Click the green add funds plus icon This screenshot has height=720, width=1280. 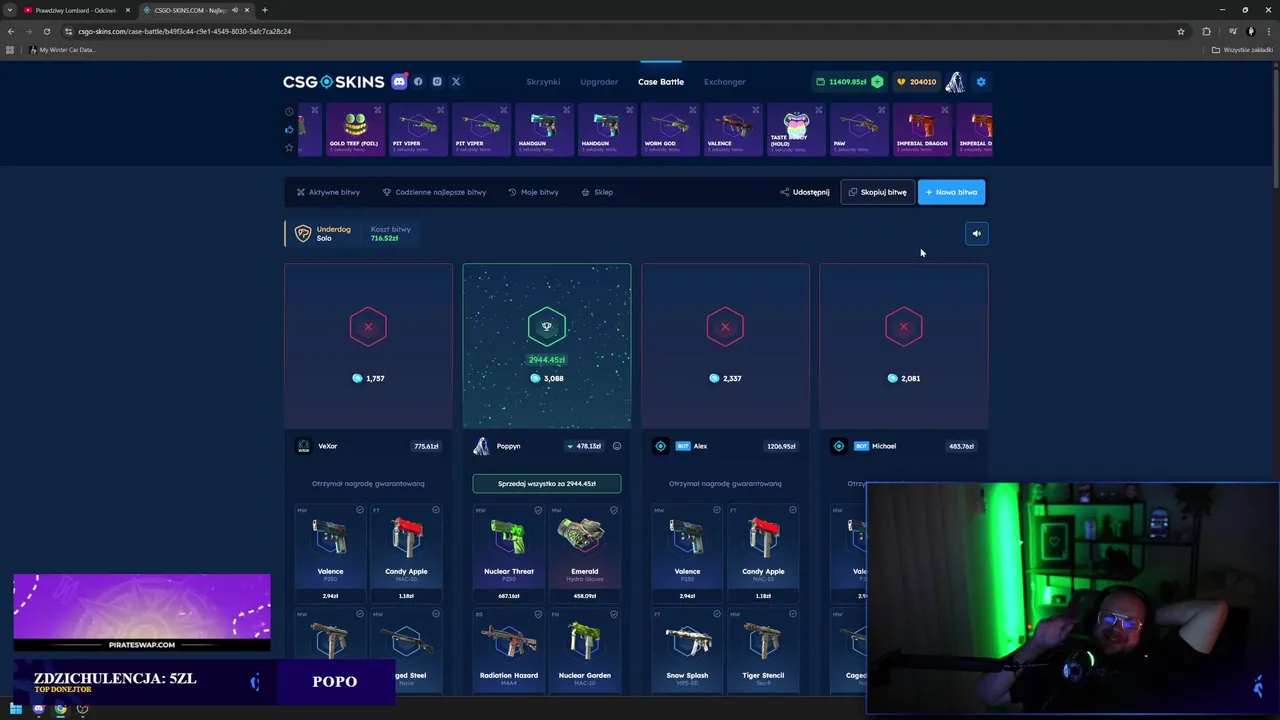click(x=877, y=81)
